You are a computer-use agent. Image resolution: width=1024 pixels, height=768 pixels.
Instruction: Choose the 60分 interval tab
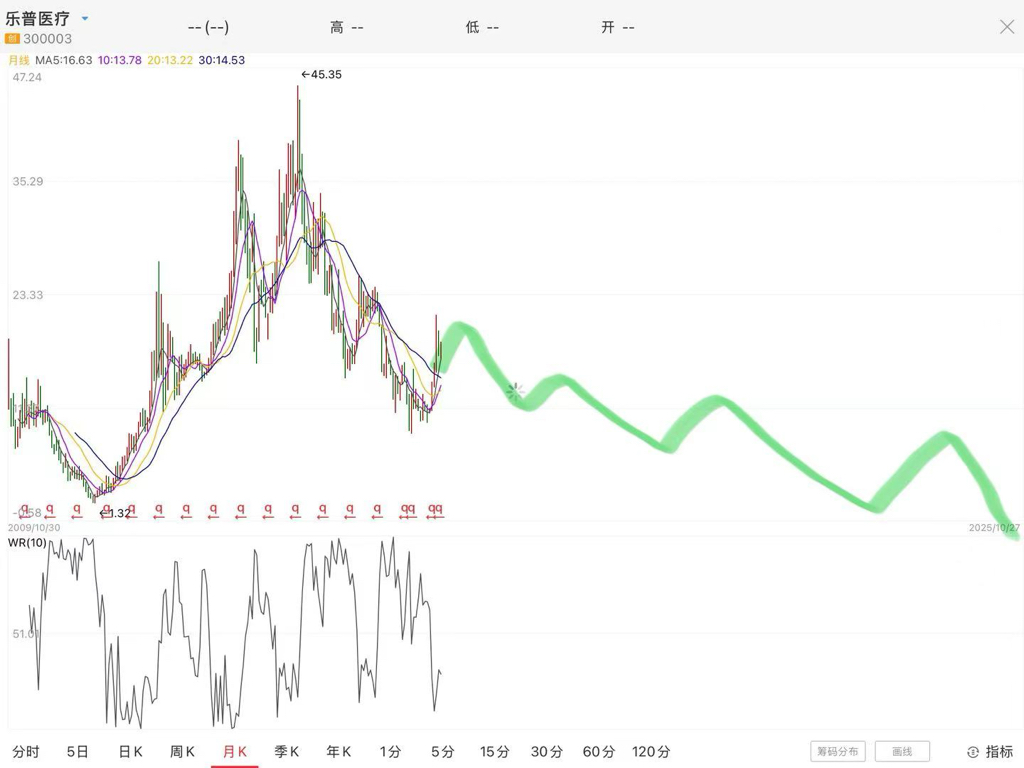pos(599,752)
